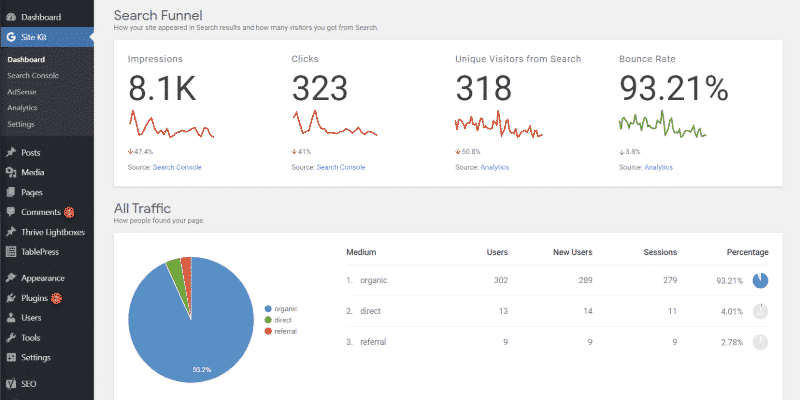Viewport: 800px width, 400px height.
Task: Open the Site Kit Dashboard submenu item
Action: point(26,60)
